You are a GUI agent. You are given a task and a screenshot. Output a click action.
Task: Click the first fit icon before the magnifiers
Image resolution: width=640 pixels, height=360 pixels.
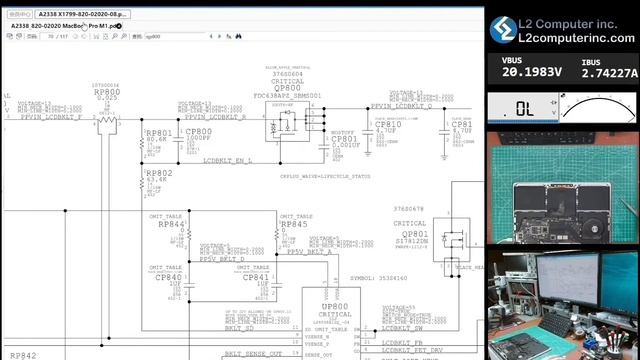coord(96,36)
